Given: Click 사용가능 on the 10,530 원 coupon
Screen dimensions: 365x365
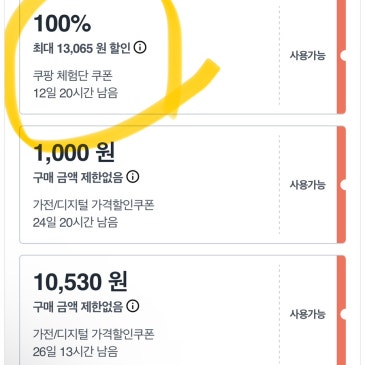Looking at the screenshot, I should point(307,314).
